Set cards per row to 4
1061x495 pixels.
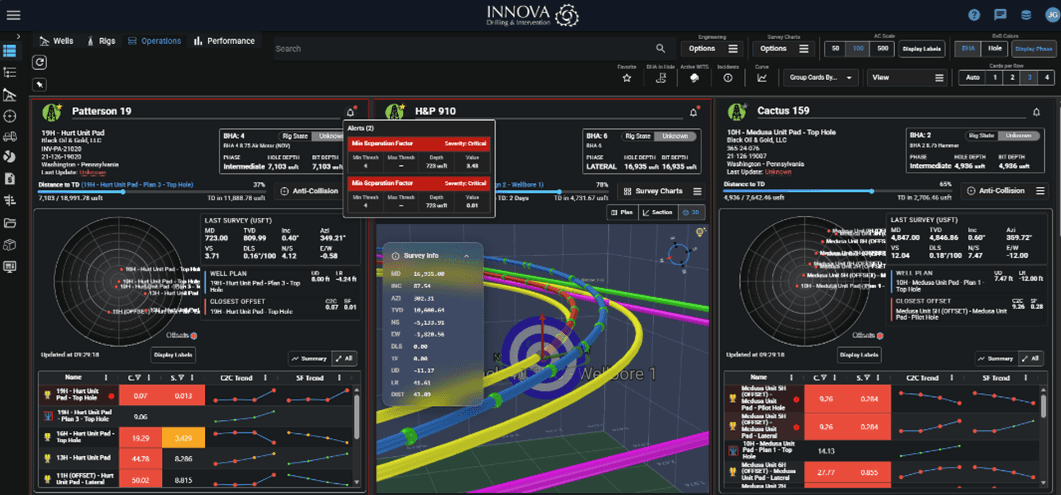tap(1046, 78)
